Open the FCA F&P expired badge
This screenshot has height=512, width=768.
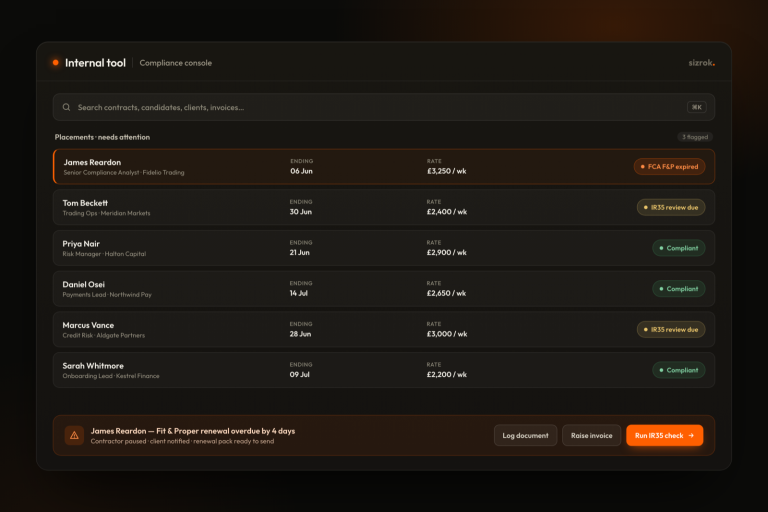669,167
